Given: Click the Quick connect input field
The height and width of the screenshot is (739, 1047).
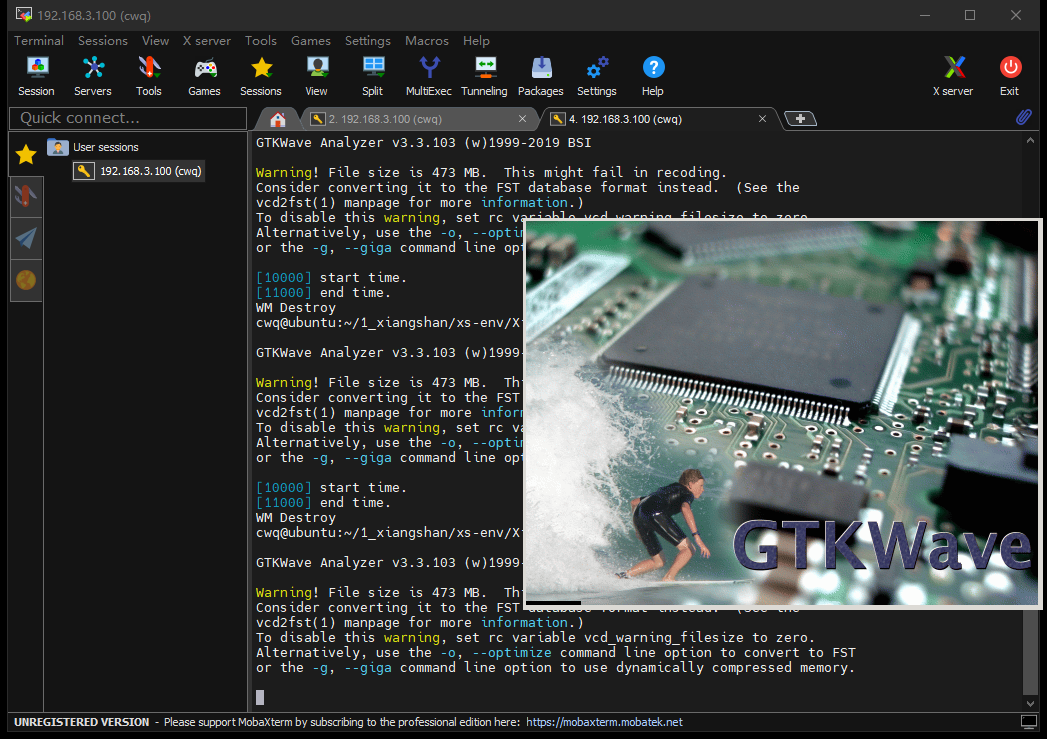Looking at the screenshot, I should click(128, 118).
